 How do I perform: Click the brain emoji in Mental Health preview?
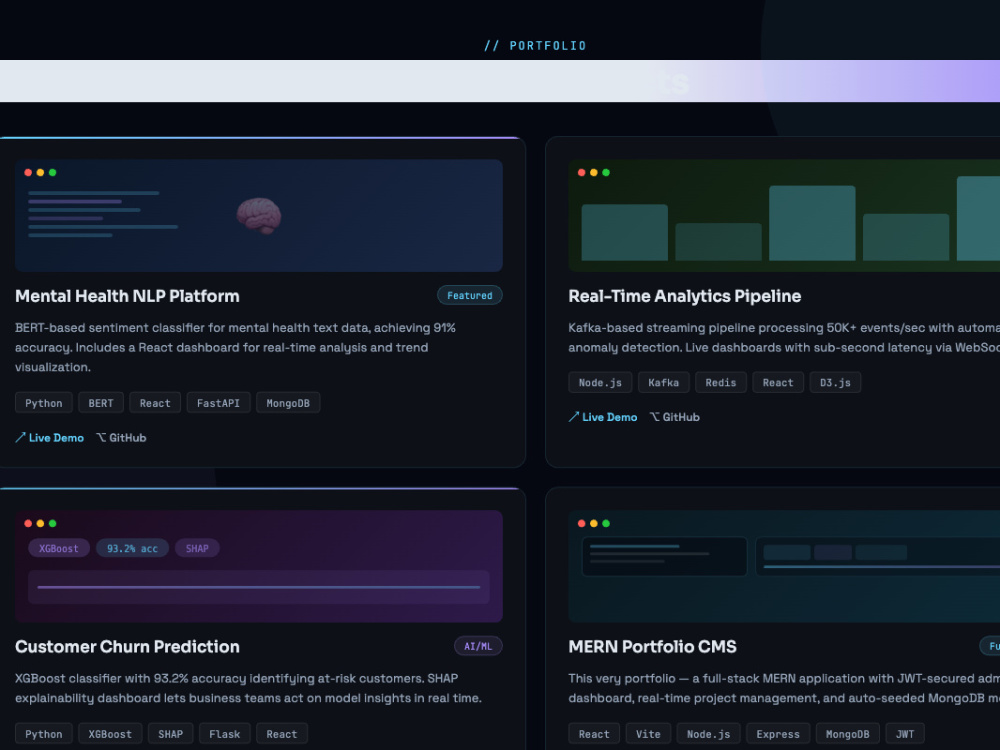[259, 216]
